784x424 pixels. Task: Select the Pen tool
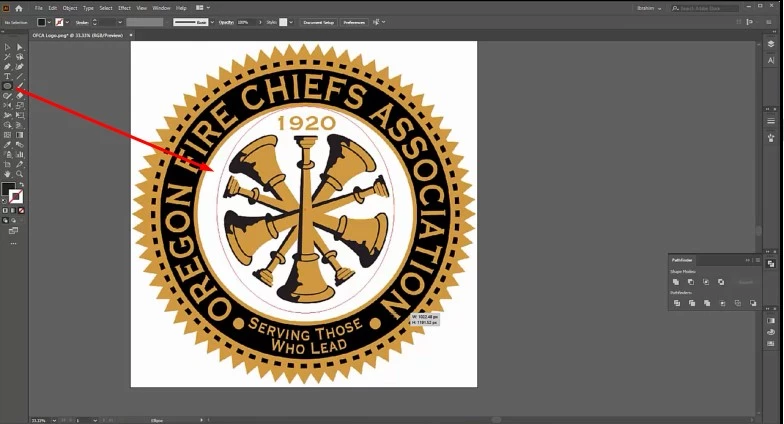point(7,66)
